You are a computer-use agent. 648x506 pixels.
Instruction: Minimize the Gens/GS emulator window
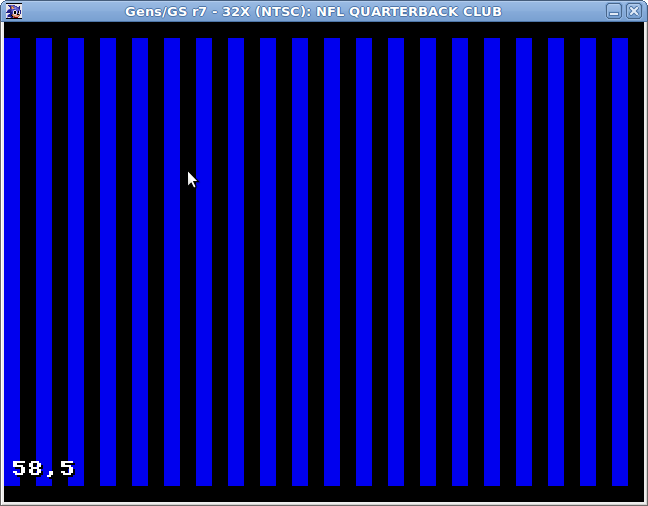[613, 11]
